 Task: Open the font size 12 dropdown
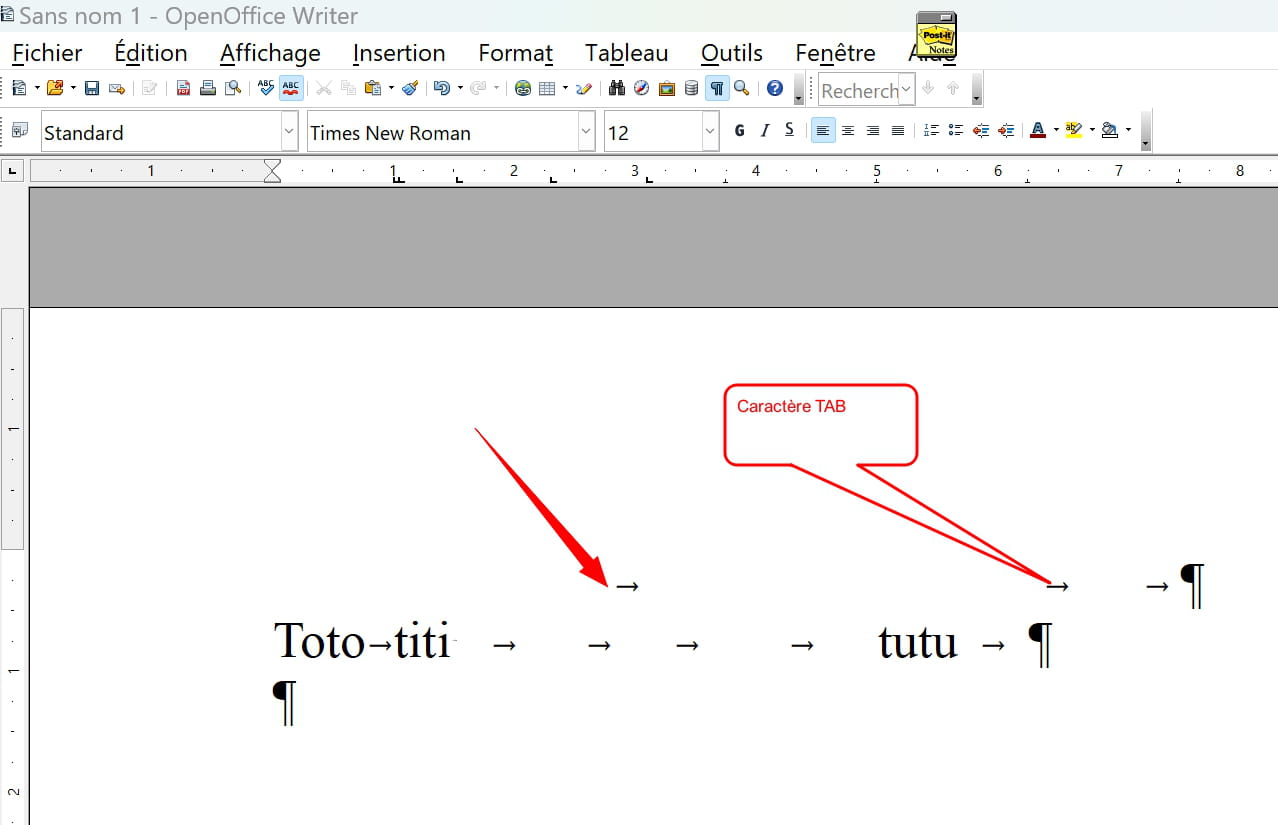tap(710, 132)
